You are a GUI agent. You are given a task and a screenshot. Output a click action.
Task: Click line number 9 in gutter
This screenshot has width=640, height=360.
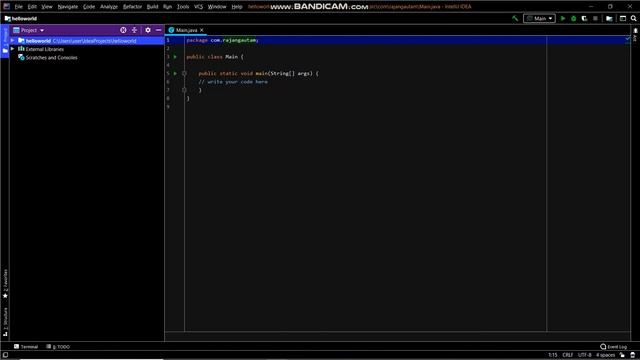168,107
